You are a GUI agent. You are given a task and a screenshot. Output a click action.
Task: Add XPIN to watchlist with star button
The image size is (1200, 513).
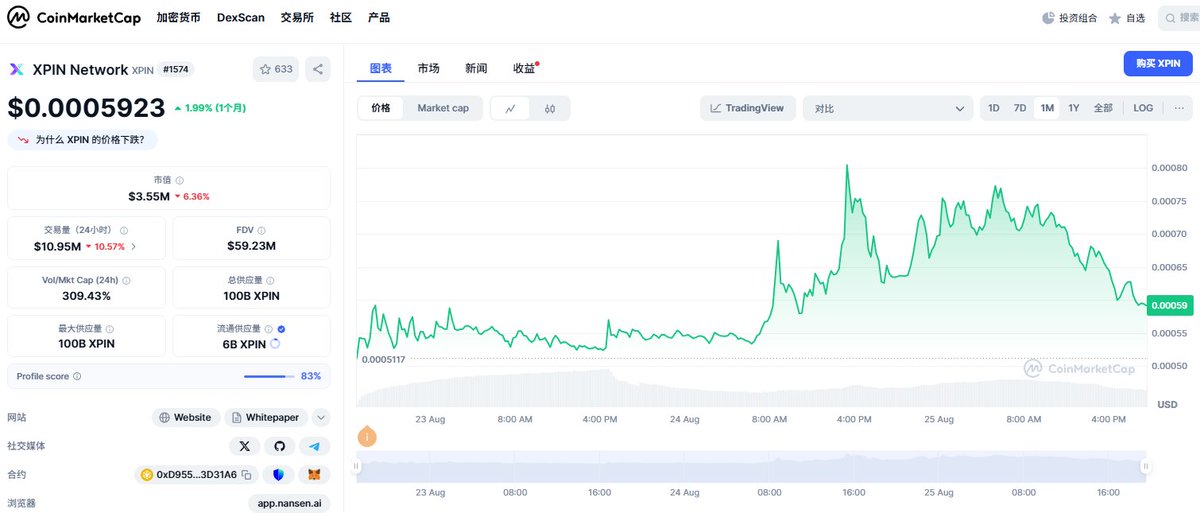276,69
